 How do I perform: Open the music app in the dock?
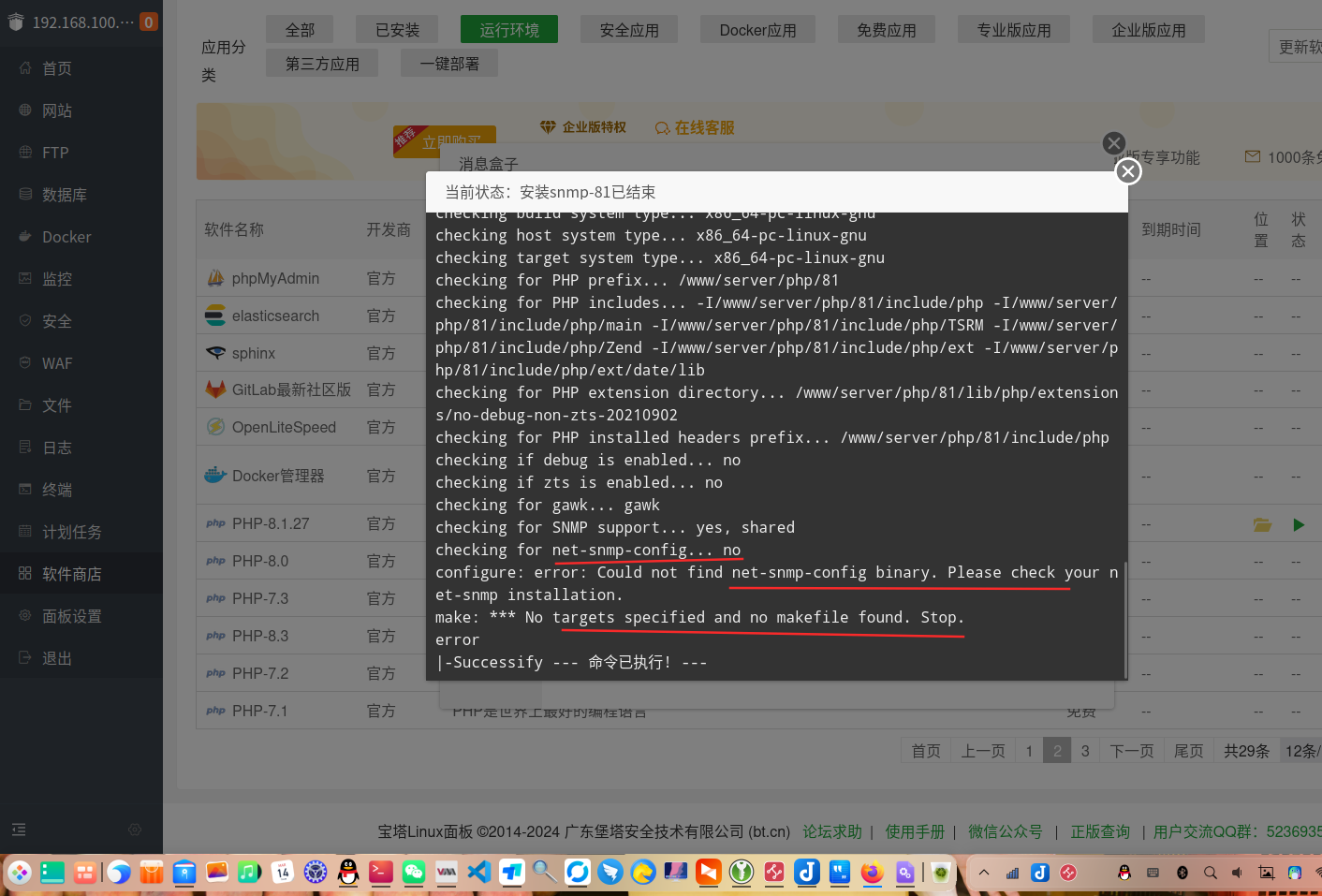click(249, 873)
